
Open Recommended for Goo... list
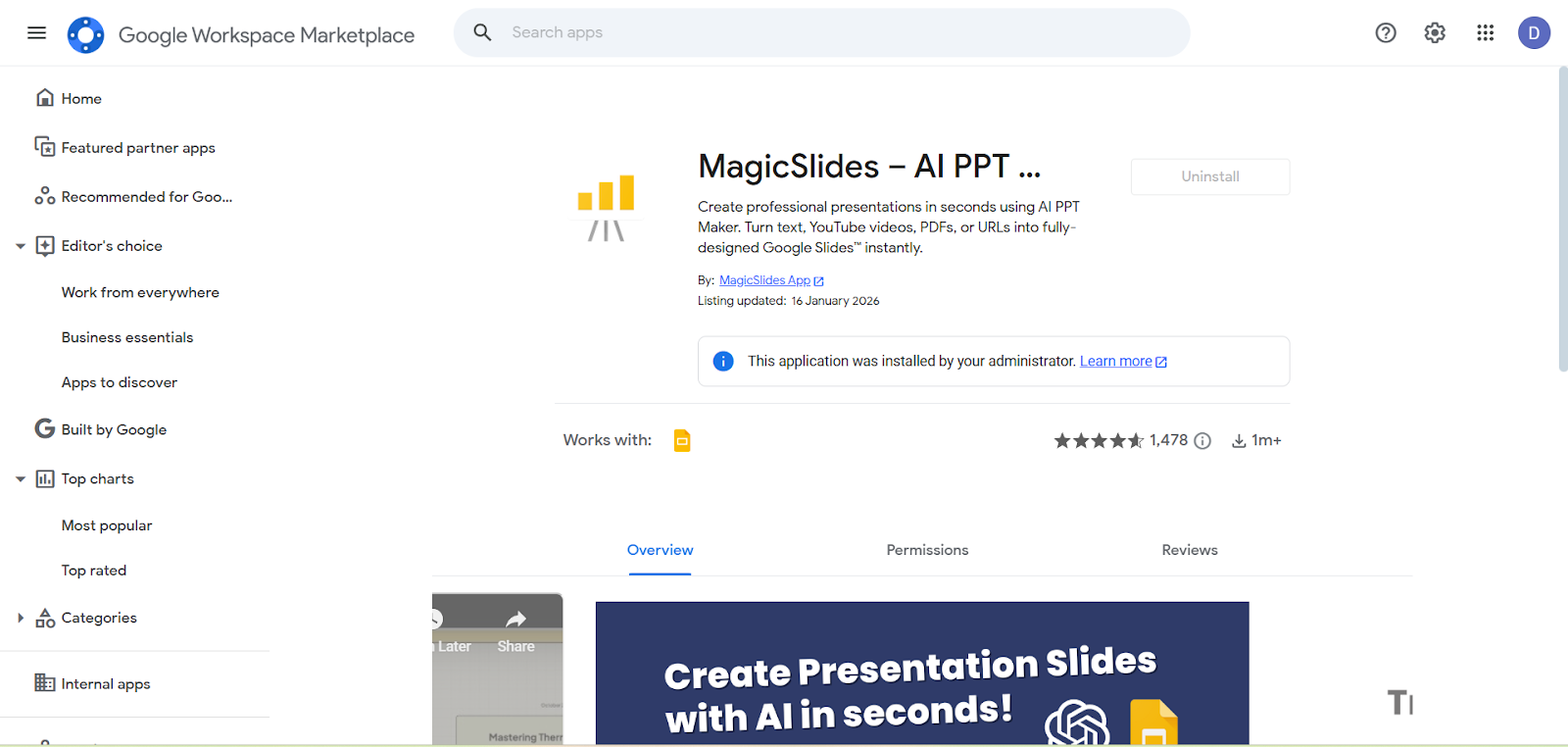[x=147, y=196]
